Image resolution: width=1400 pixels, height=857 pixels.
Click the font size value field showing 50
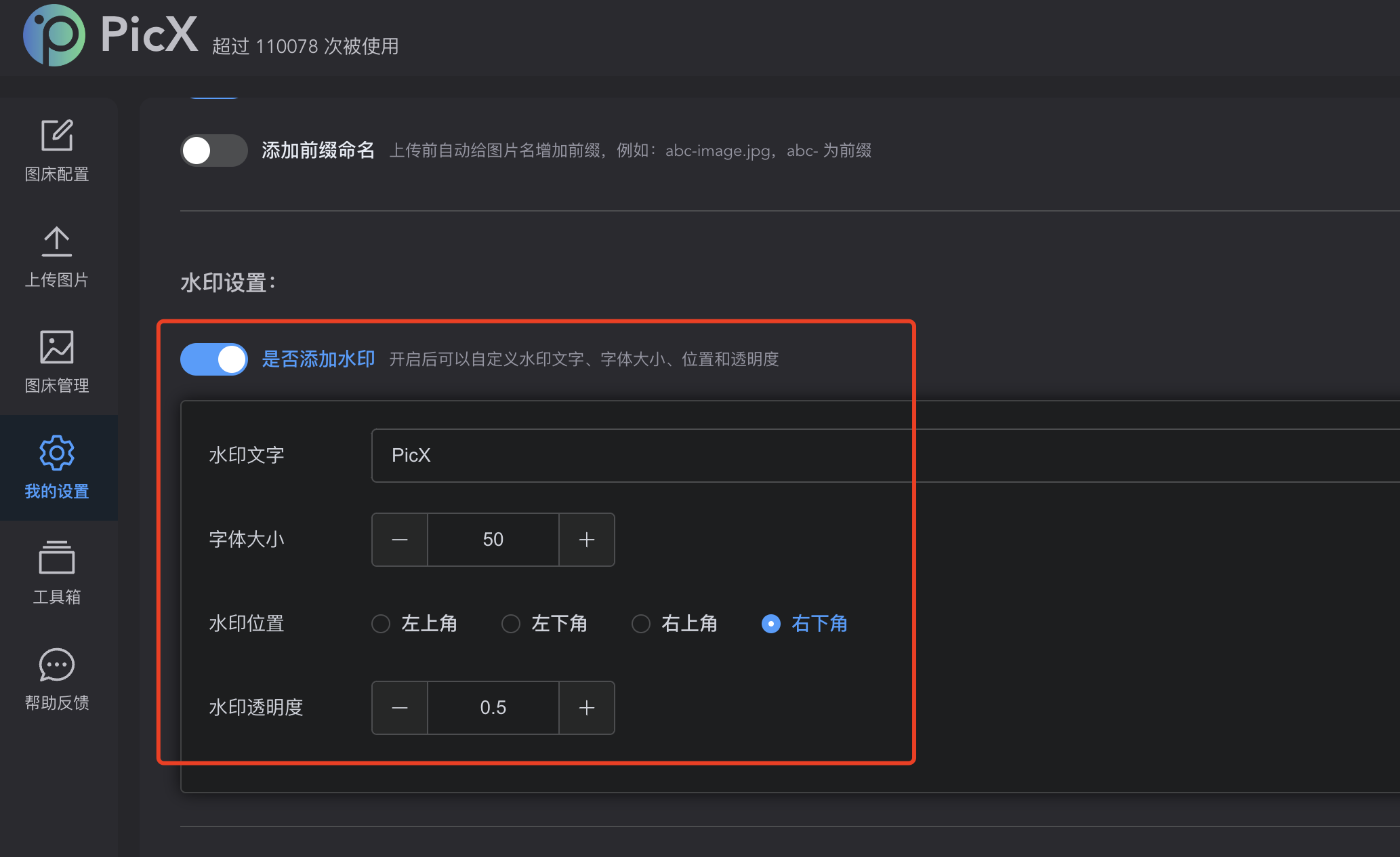pos(493,540)
